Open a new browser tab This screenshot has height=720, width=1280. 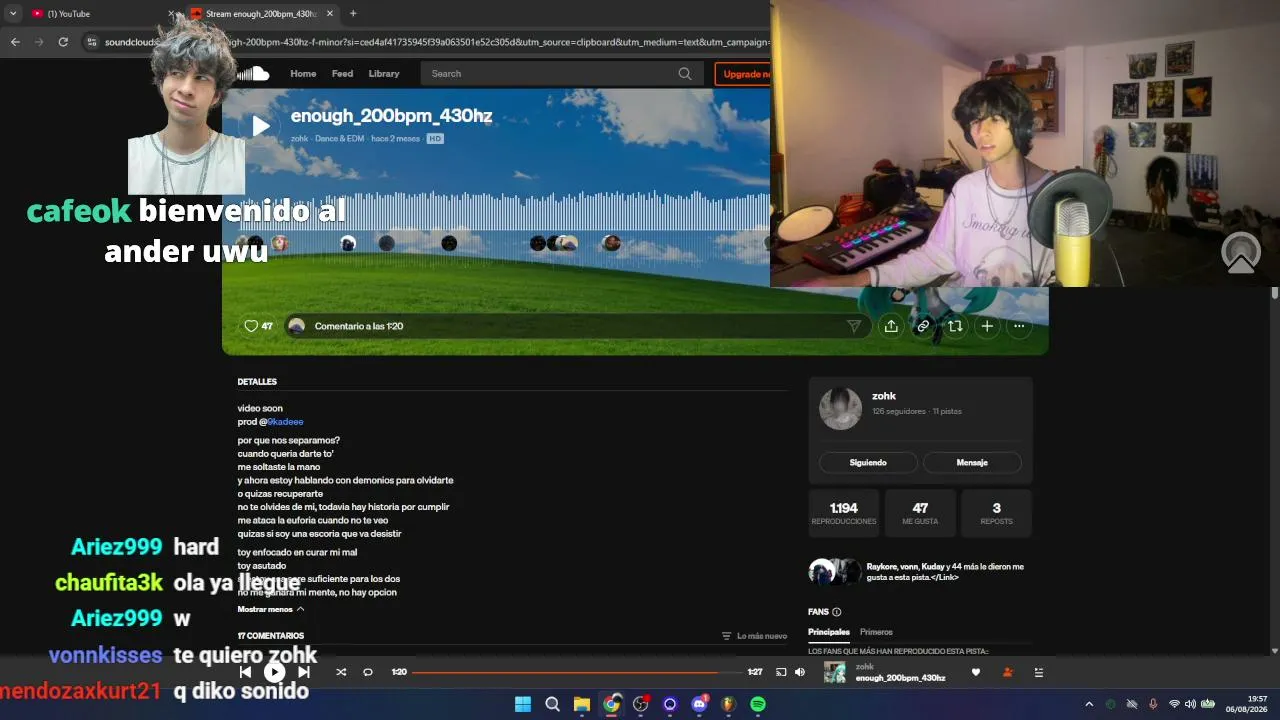(x=353, y=13)
